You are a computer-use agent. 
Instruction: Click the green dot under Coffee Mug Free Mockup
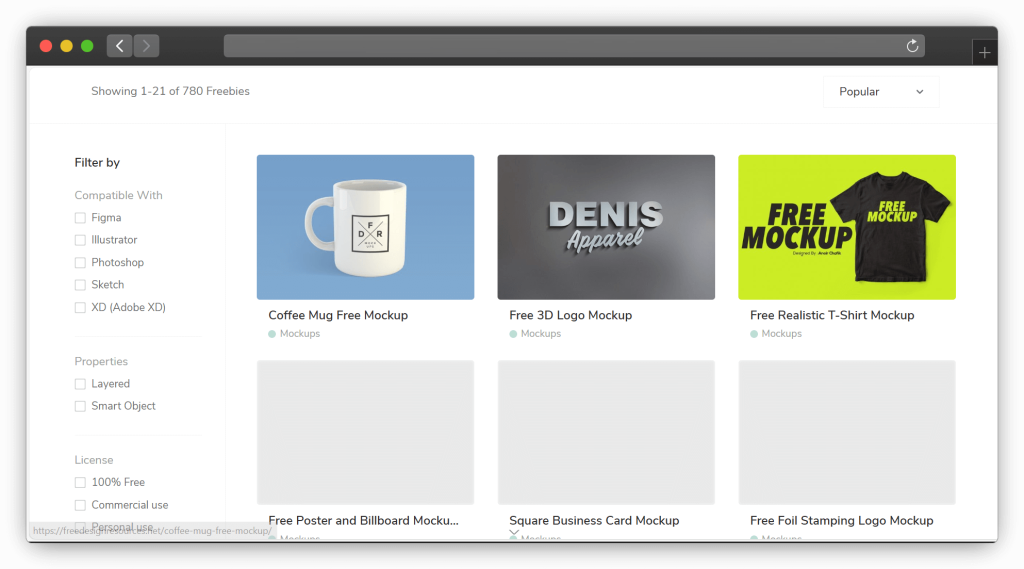[272, 334]
